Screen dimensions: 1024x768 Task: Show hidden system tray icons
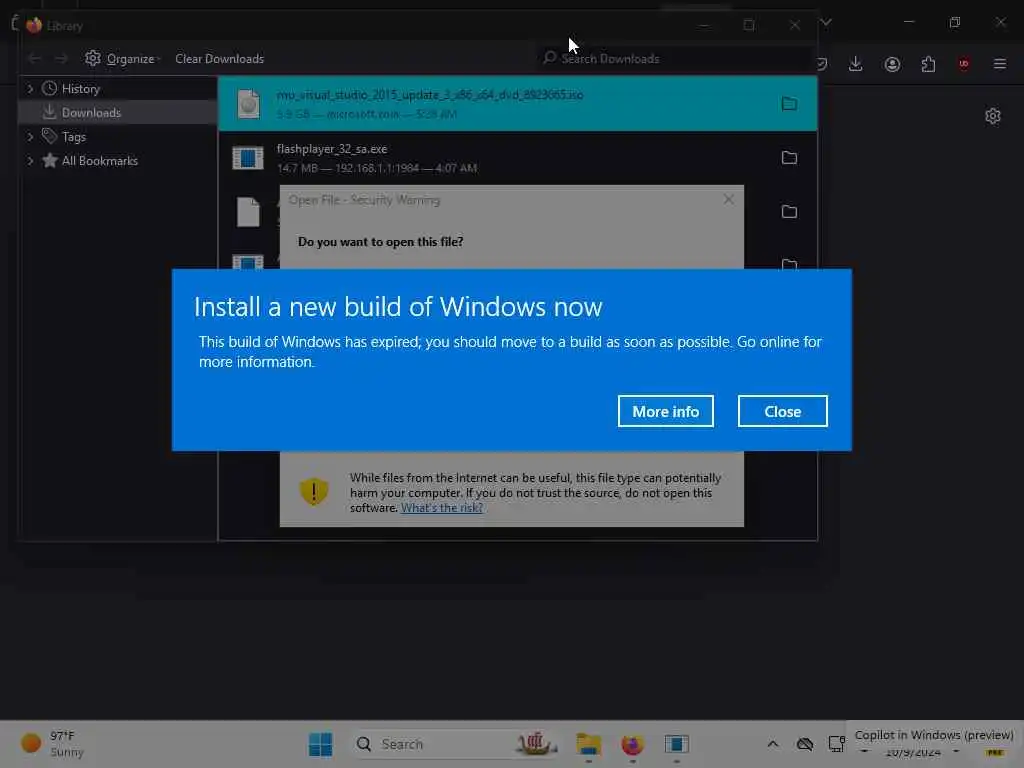pyautogui.click(x=773, y=744)
